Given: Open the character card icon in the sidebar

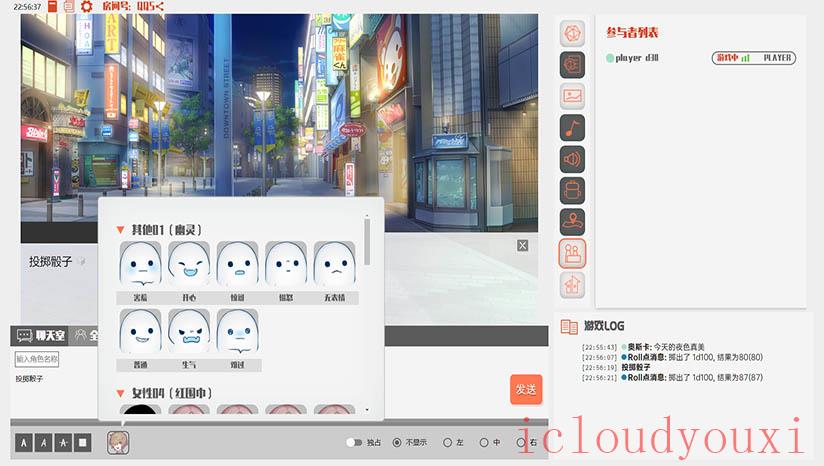Looking at the screenshot, I should tap(572, 65).
